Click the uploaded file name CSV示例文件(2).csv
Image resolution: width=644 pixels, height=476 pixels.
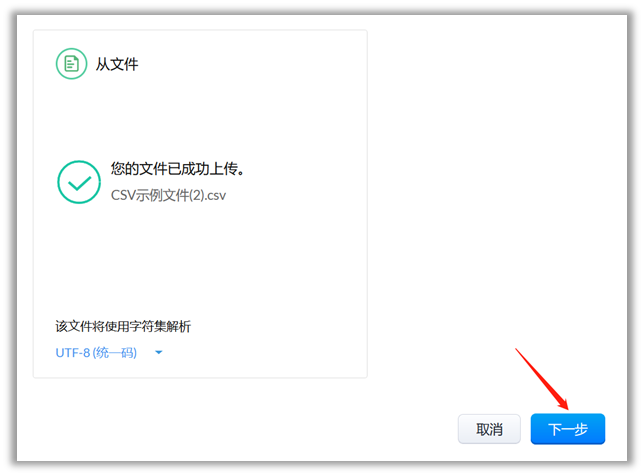168,196
